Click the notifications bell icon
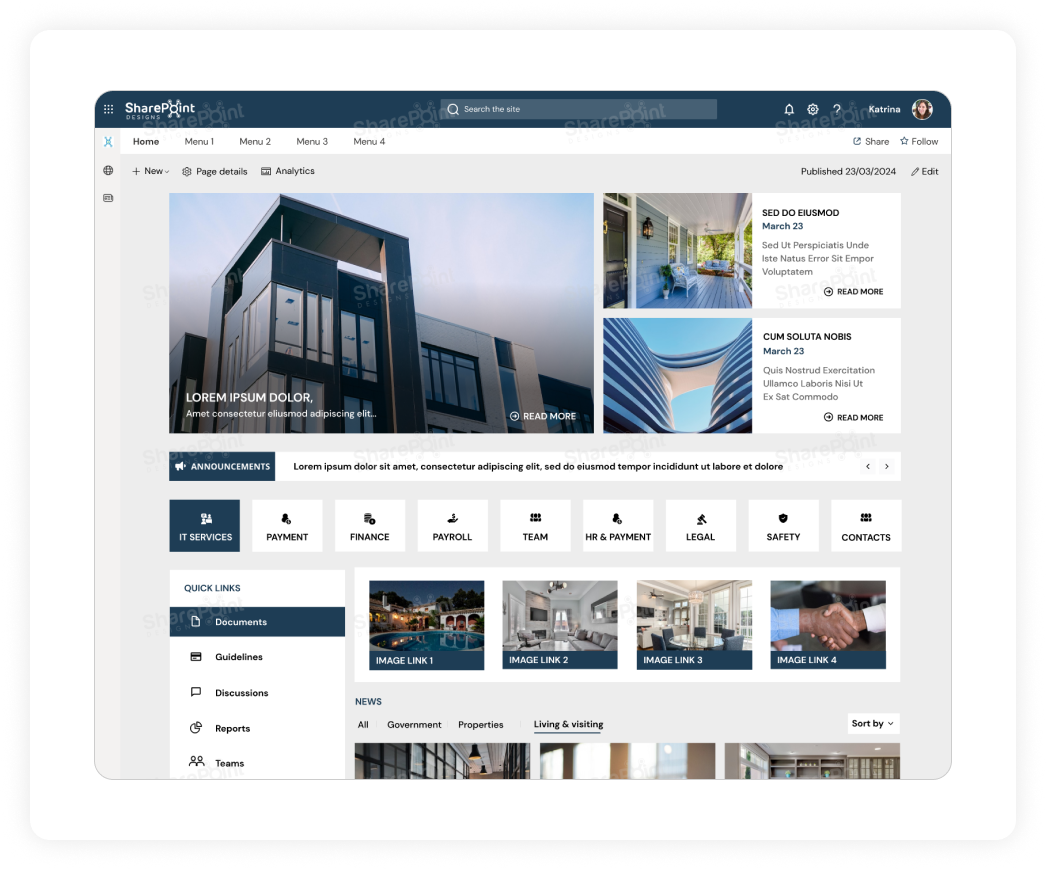 pyautogui.click(x=789, y=109)
